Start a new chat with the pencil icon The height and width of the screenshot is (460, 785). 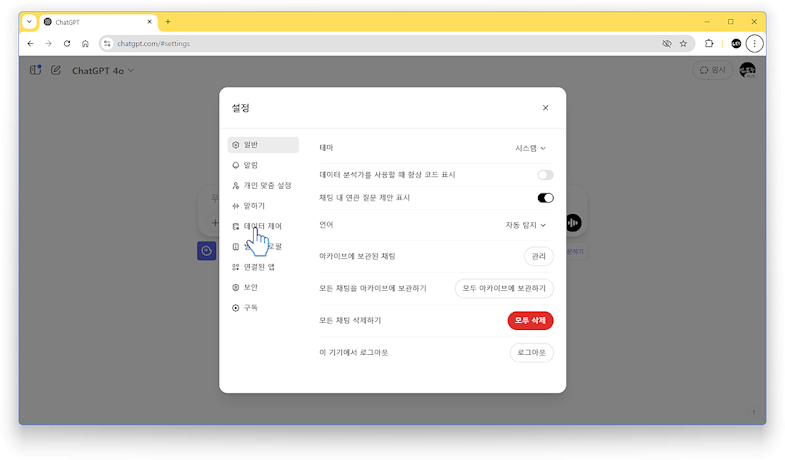pos(56,70)
